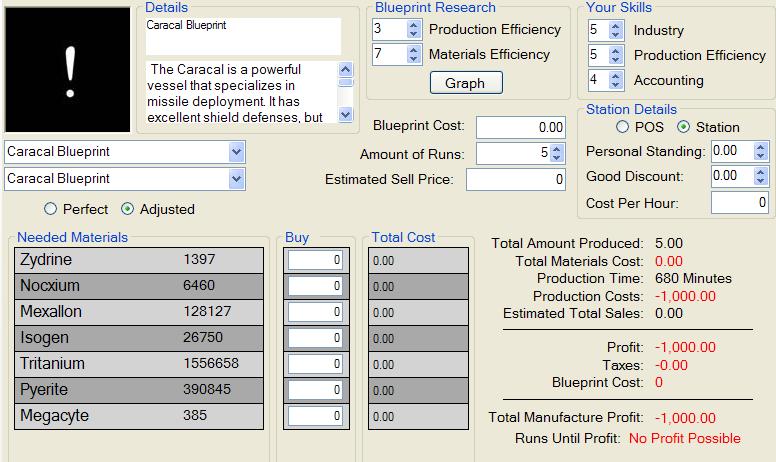Click description scrollbar up arrow
Image resolution: width=776 pixels, height=462 pixels.
pos(345,69)
